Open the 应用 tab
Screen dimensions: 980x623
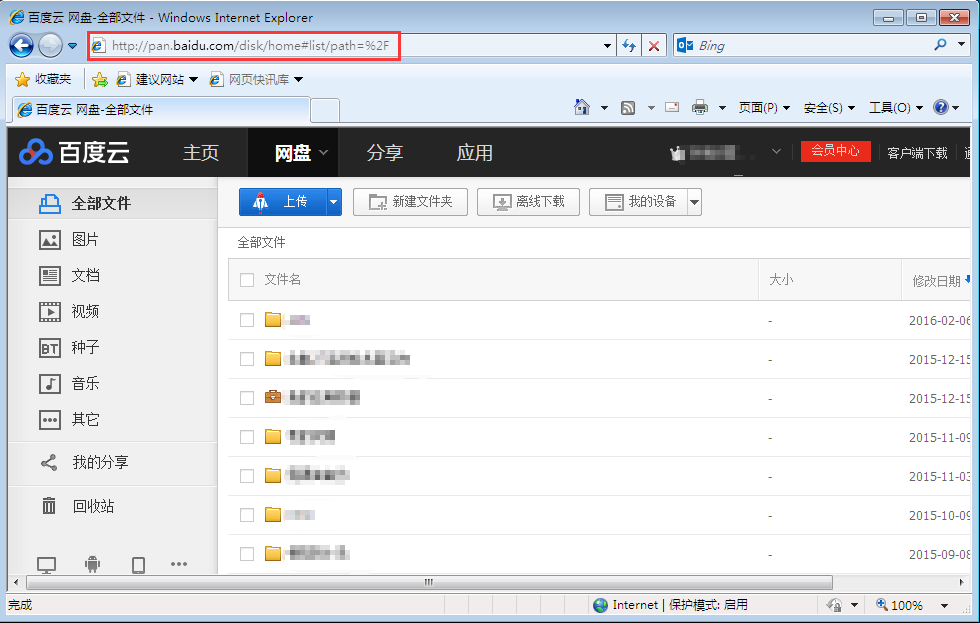[x=474, y=152]
